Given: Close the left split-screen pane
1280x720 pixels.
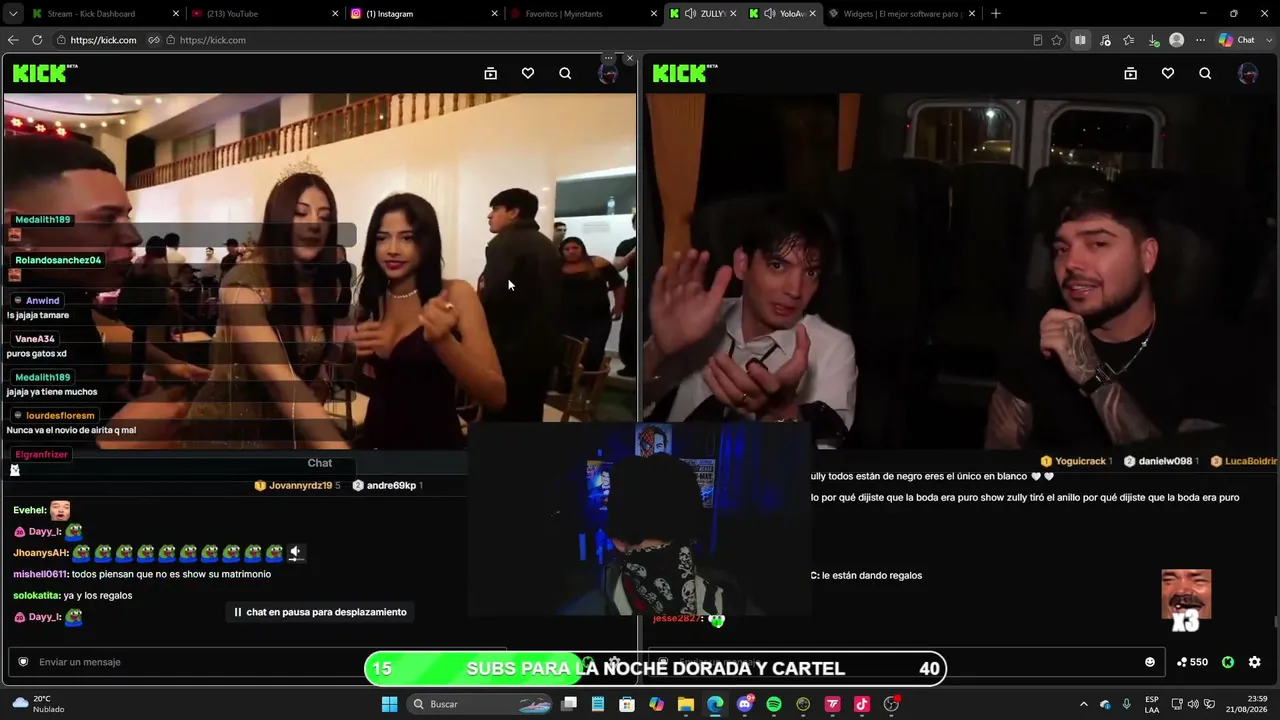Looking at the screenshot, I should tap(629, 58).
